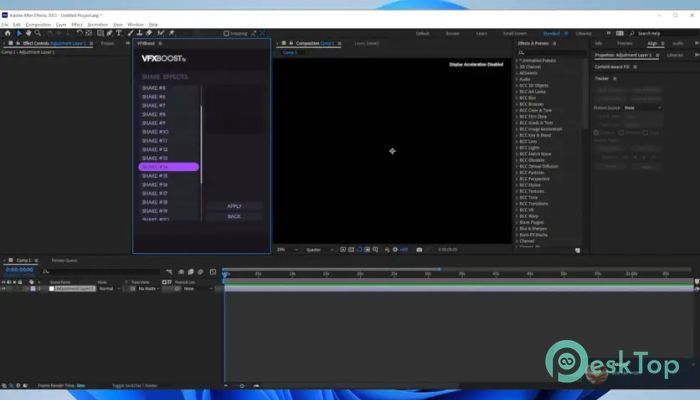This screenshot has width=700, height=400.
Task: Select the Clone Stamp tool
Action: (140, 33)
